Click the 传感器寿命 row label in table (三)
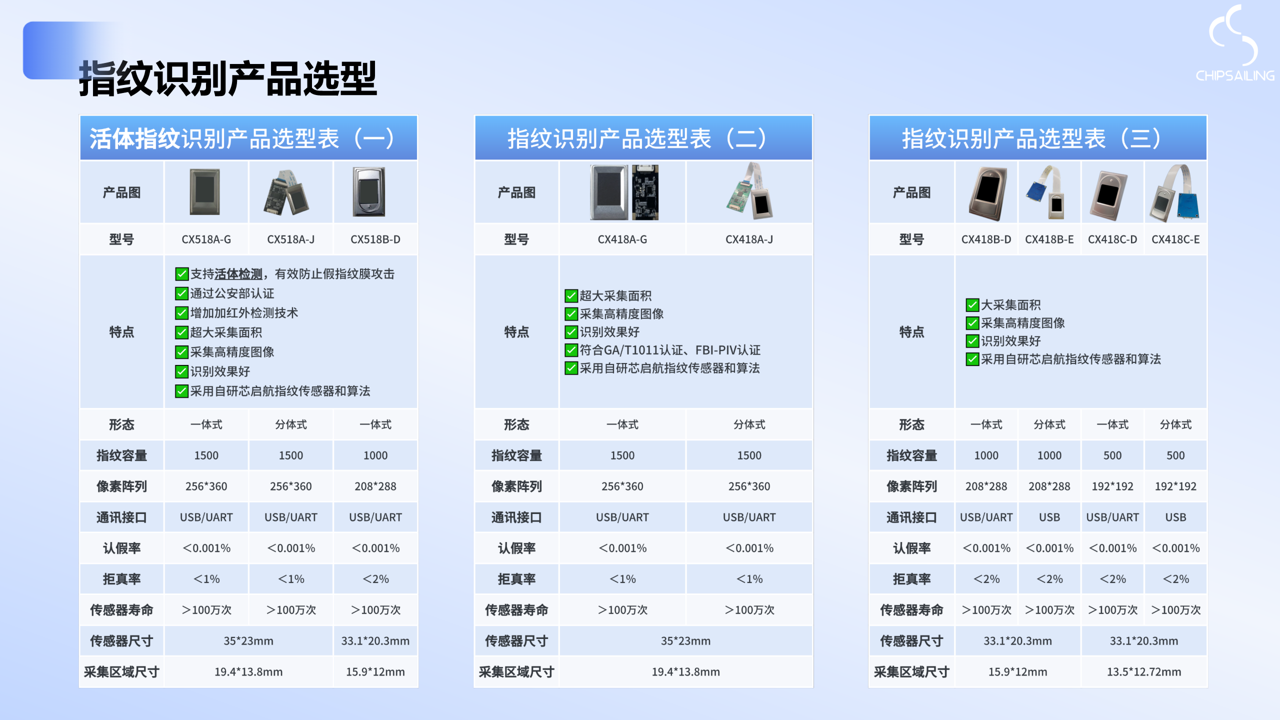The height and width of the screenshot is (720, 1280). 911,610
